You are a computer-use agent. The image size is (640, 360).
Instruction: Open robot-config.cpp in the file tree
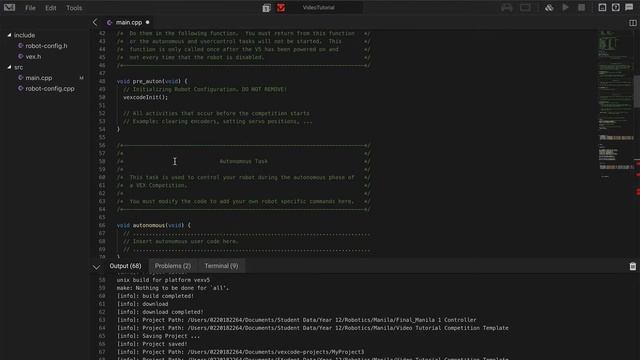pos(50,88)
